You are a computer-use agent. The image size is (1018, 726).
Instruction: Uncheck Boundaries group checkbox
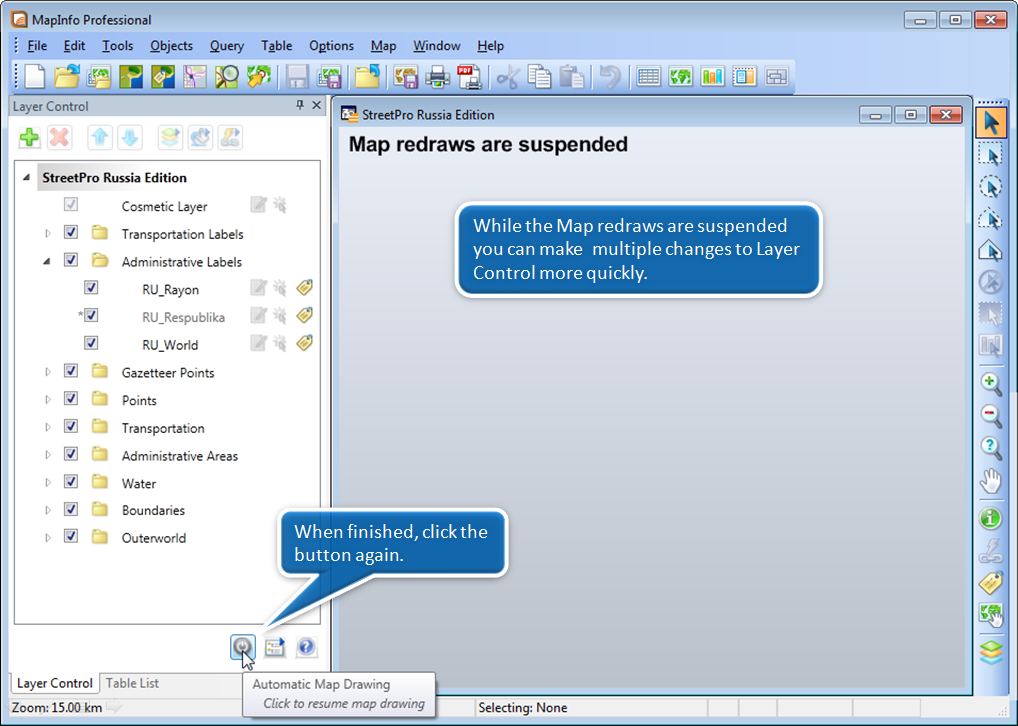pos(71,509)
